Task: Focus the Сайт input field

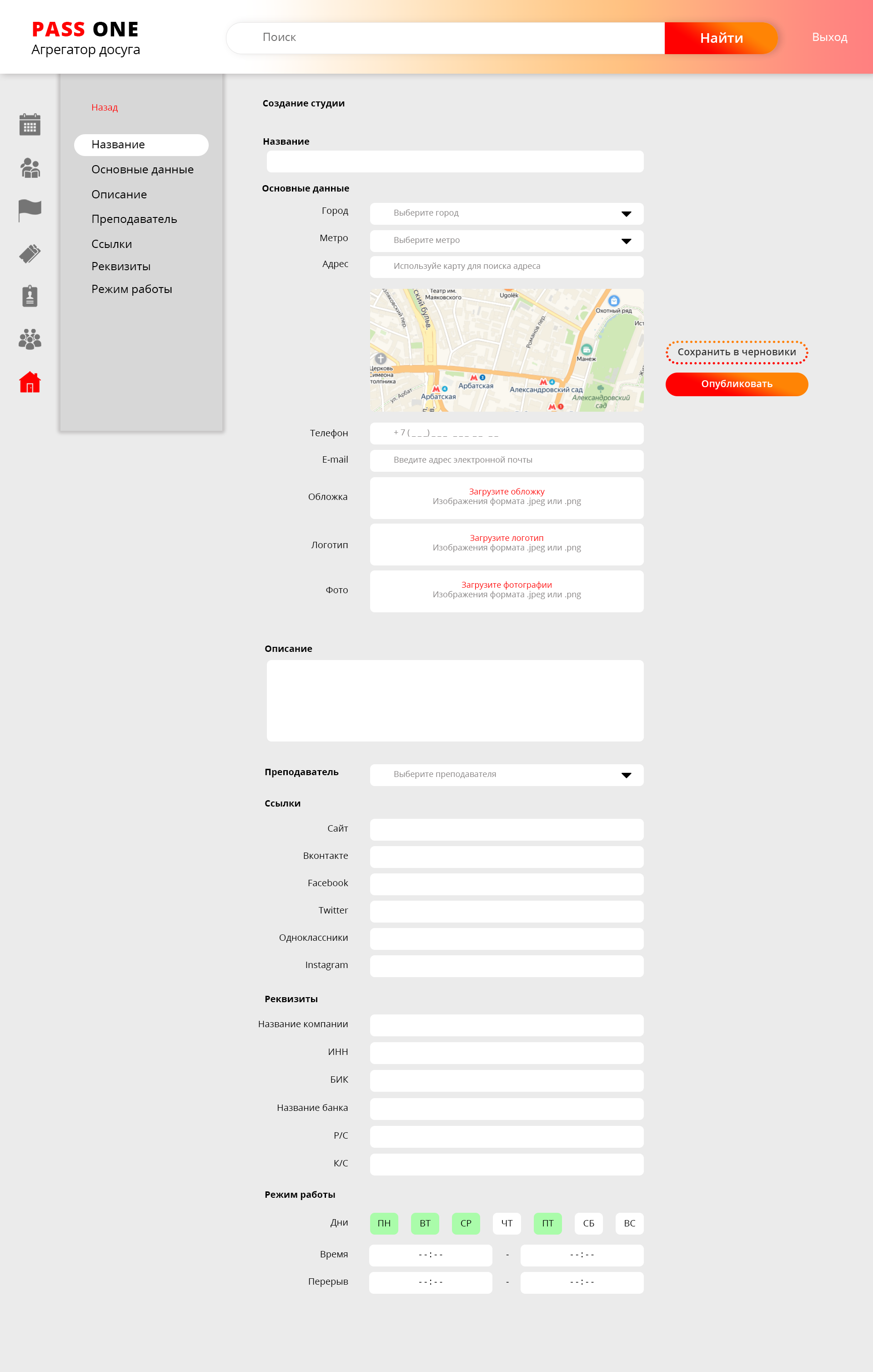Action: (x=507, y=830)
